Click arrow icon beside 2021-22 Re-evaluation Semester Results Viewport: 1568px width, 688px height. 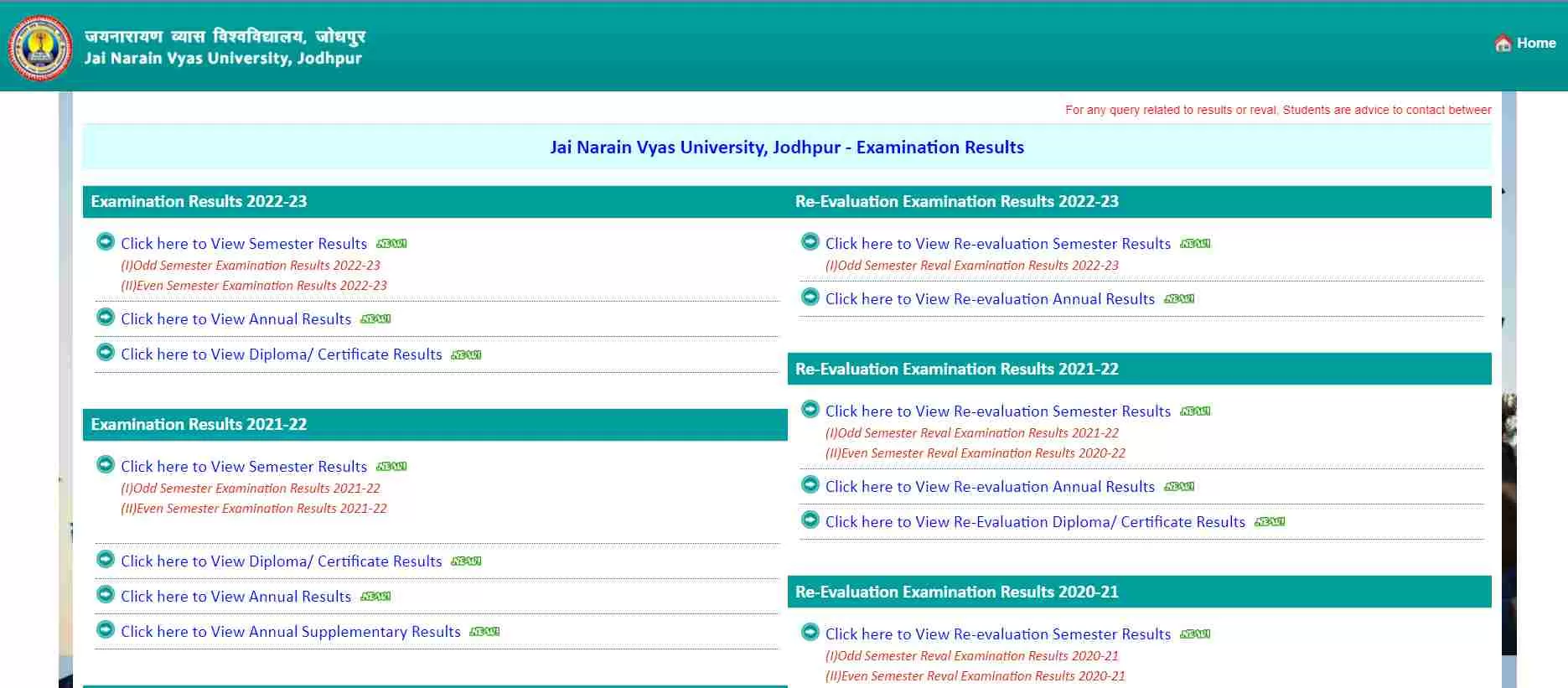tap(810, 409)
